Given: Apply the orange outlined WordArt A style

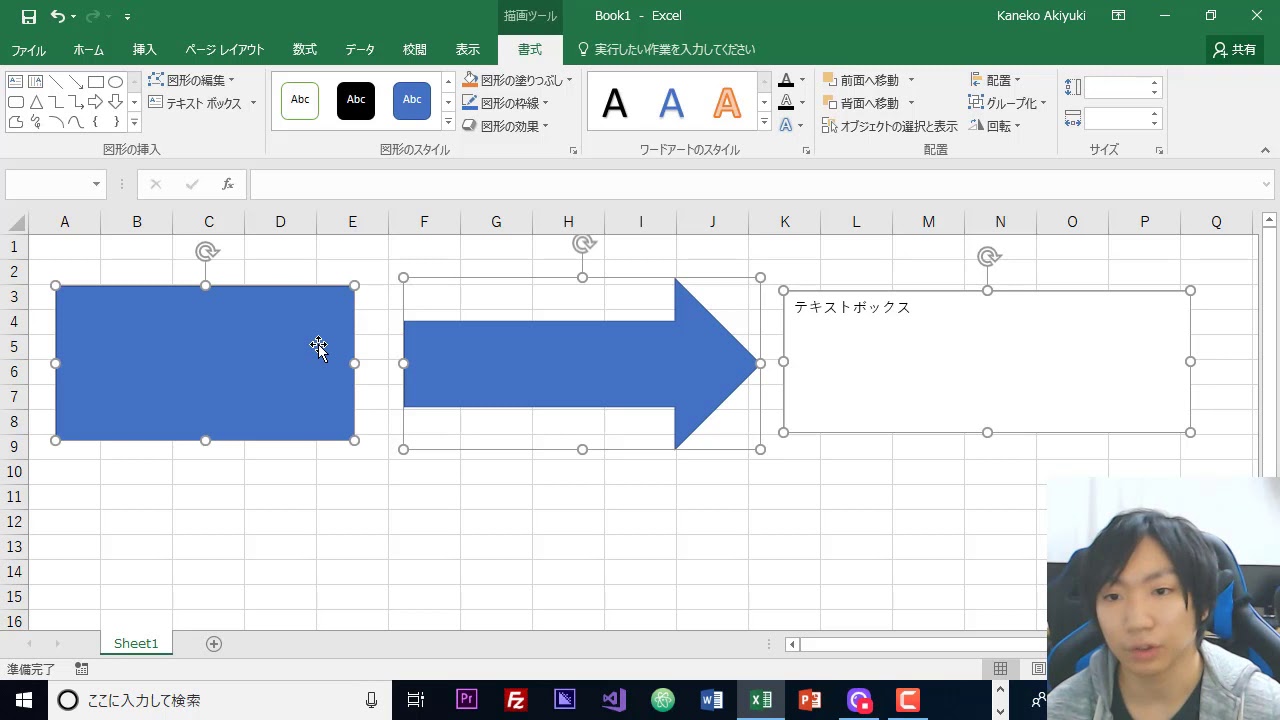Looking at the screenshot, I should point(727,102).
